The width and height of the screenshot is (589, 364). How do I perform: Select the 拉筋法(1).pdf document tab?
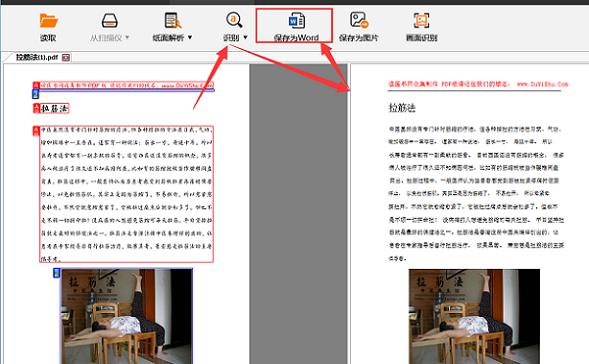pyautogui.click(x=37, y=57)
